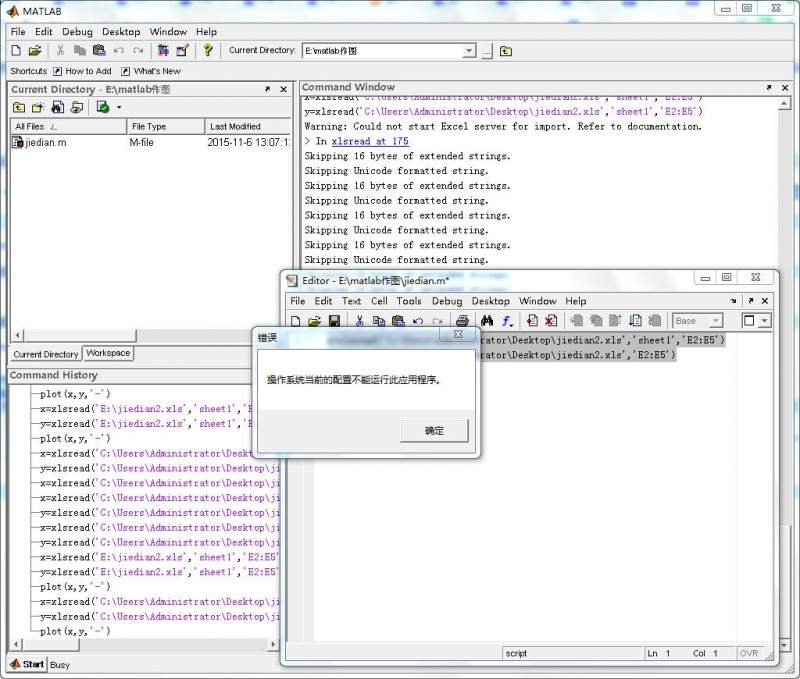The width and height of the screenshot is (800, 679).
Task: Open Help via the question mark icon
Action: 207,50
